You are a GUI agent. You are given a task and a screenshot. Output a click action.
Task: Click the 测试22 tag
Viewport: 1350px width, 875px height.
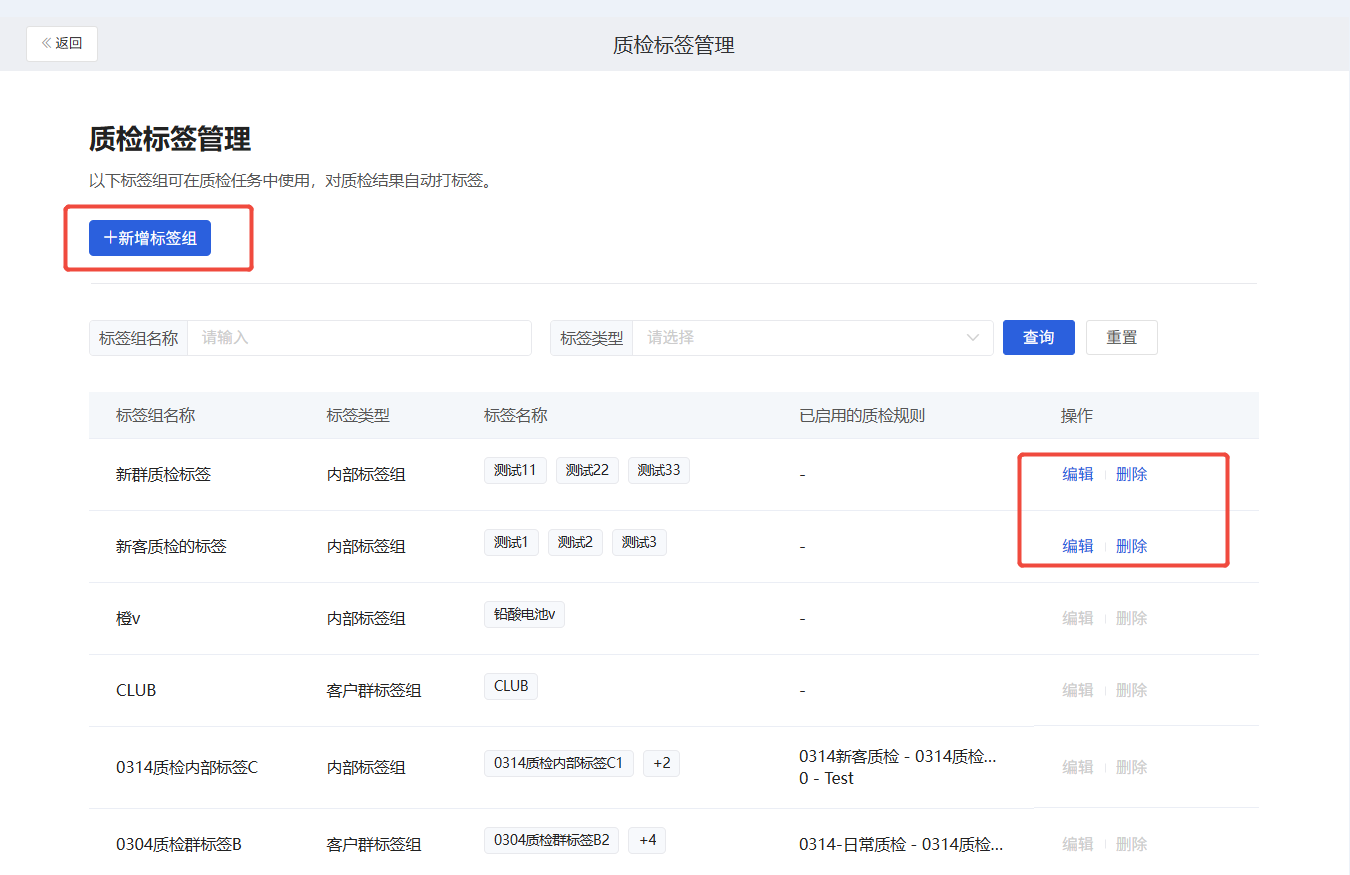(x=587, y=470)
